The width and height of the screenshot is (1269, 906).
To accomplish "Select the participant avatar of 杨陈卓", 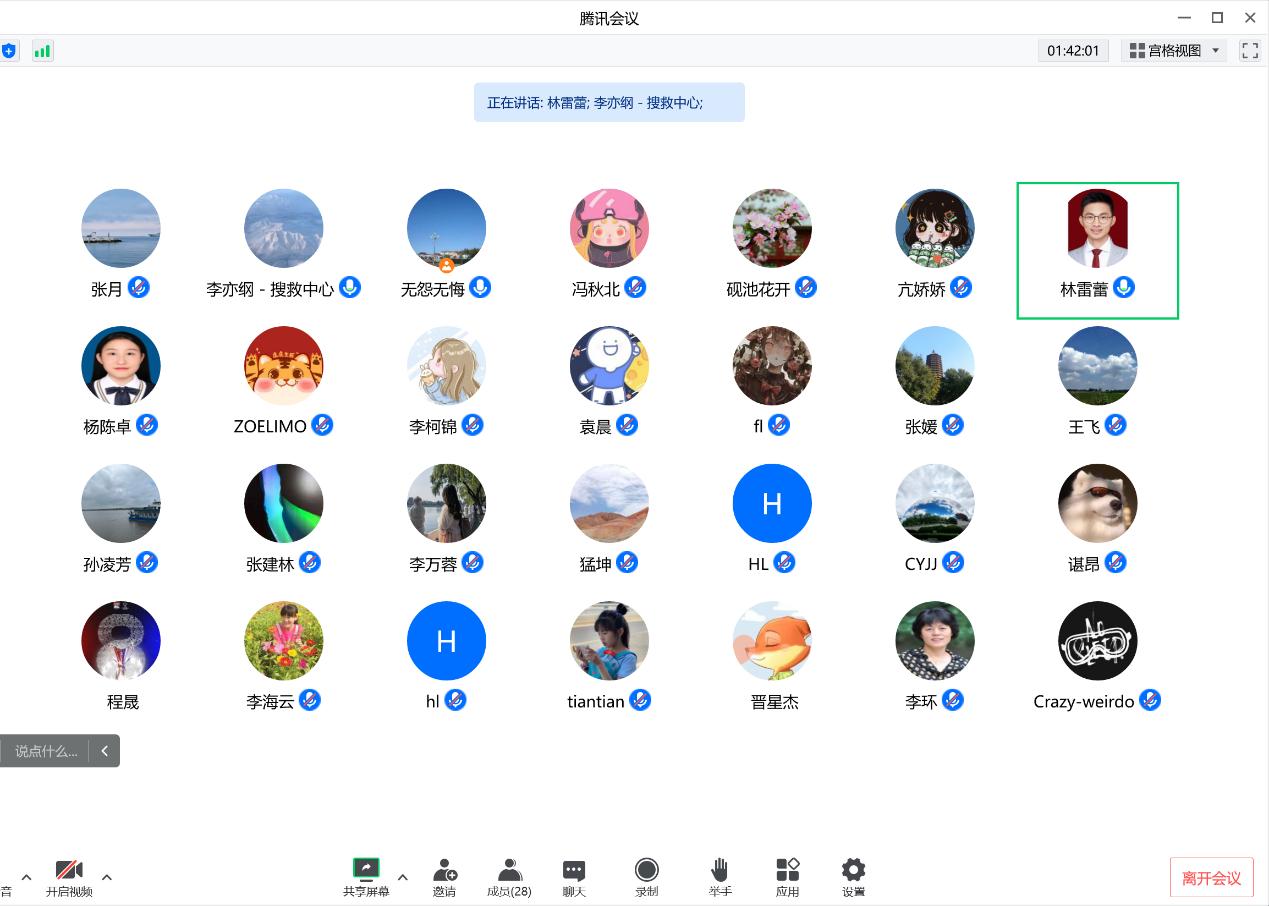I will click(121, 365).
